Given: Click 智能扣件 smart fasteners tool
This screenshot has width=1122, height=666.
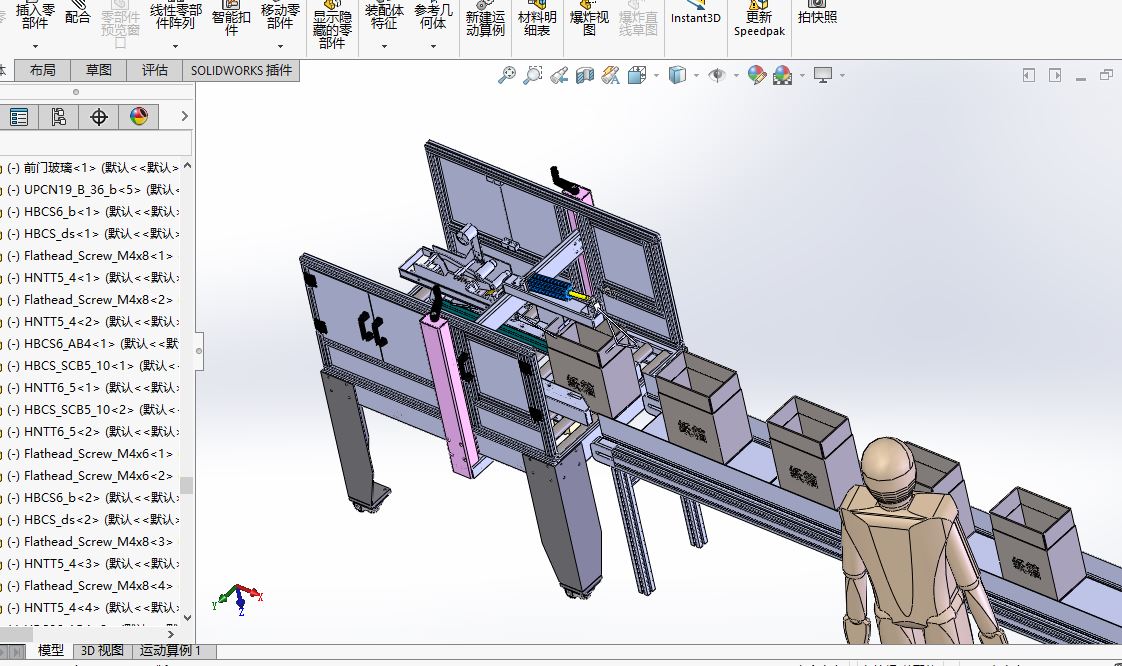Looking at the screenshot, I should [230, 20].
